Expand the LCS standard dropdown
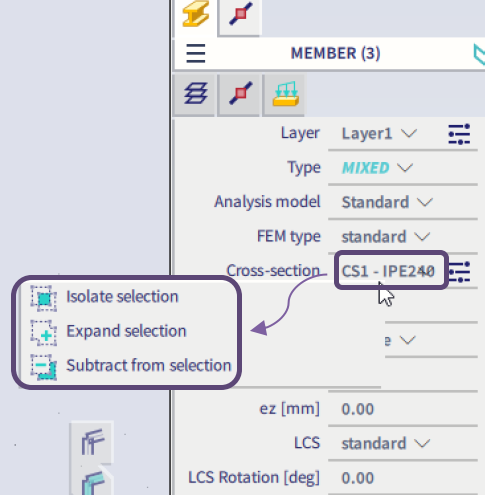 pyautogui.click(x=386, y=443)
